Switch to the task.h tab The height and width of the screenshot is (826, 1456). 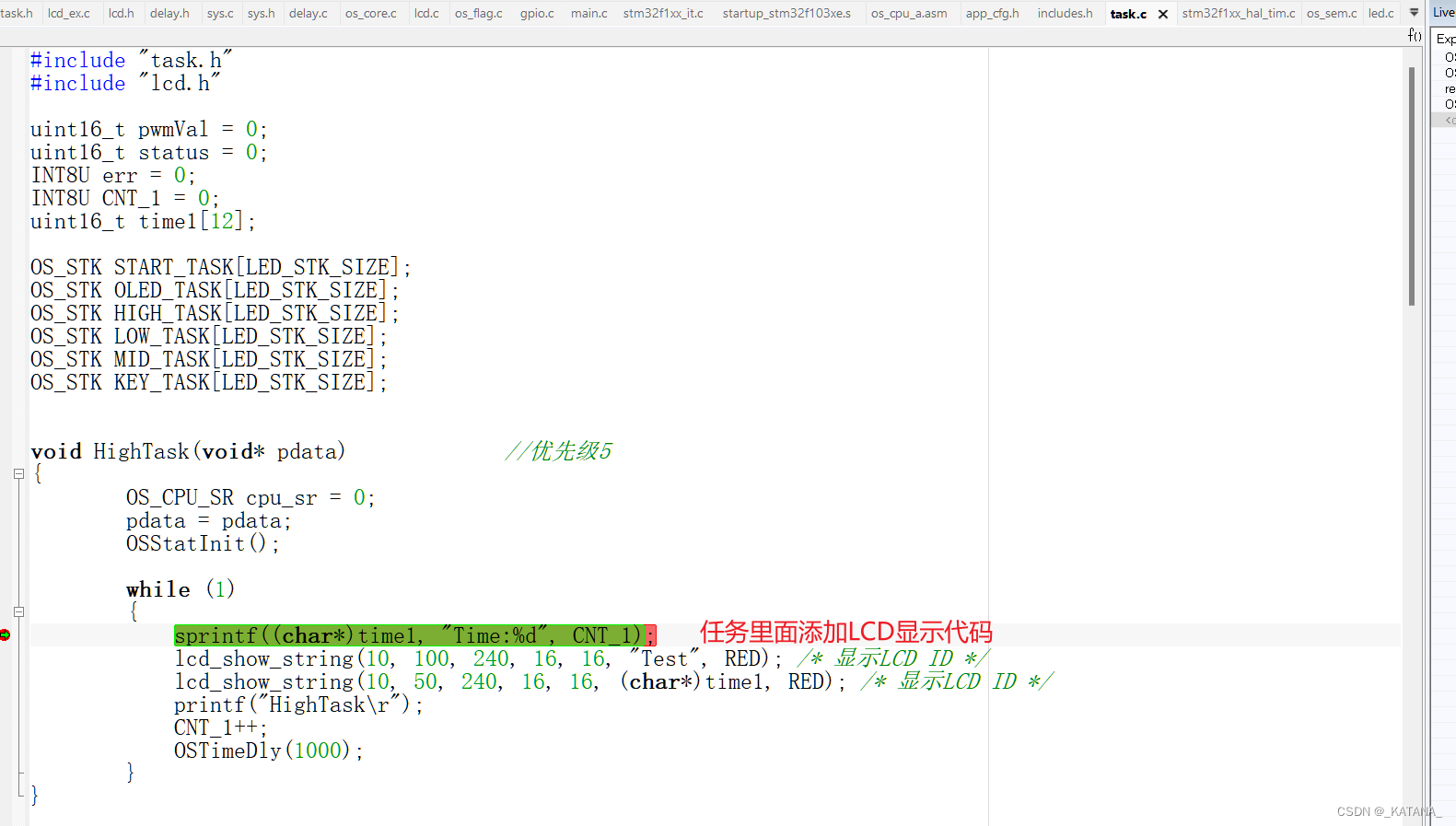pos(17,13)
